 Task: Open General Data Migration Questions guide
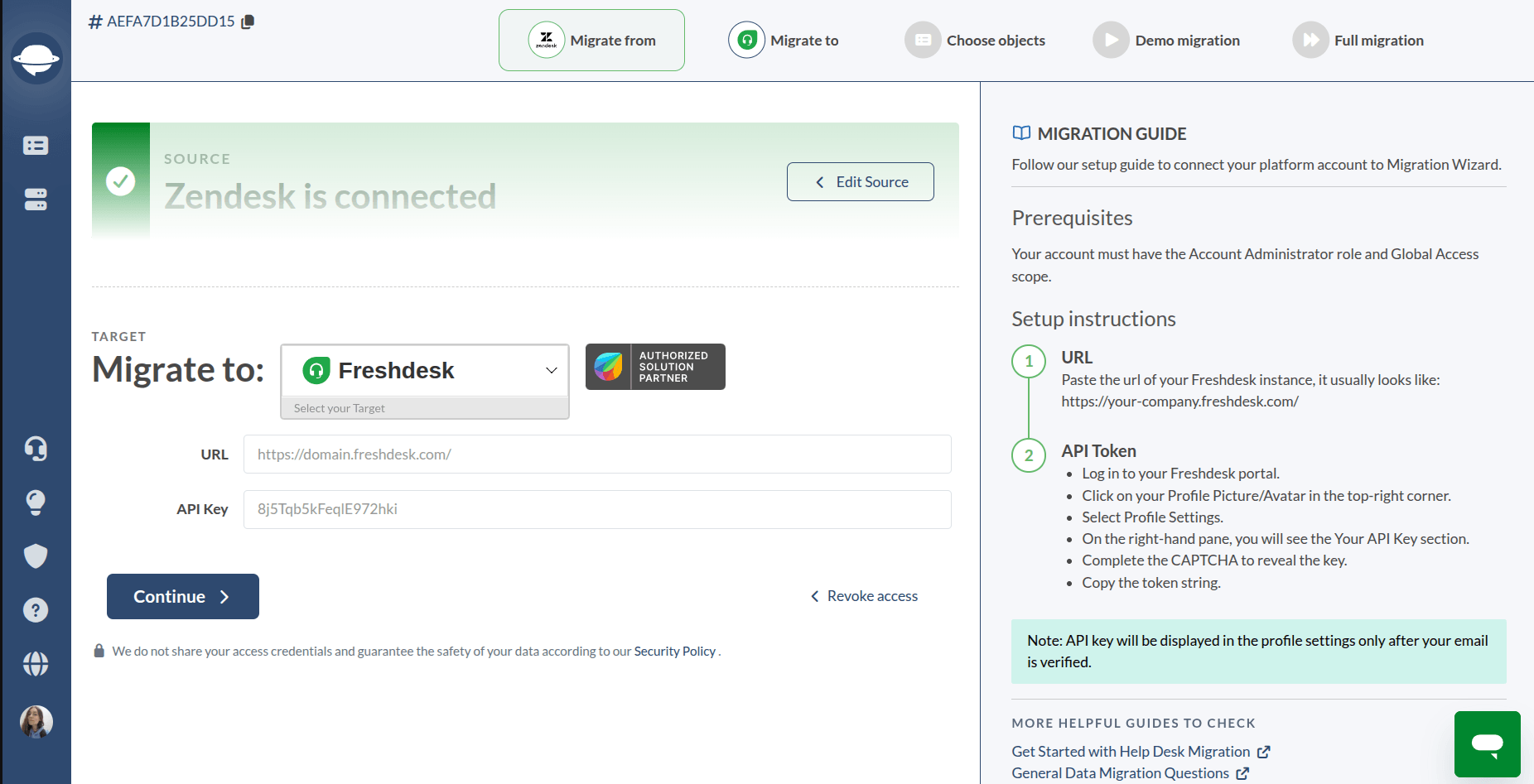[1120, 773]
